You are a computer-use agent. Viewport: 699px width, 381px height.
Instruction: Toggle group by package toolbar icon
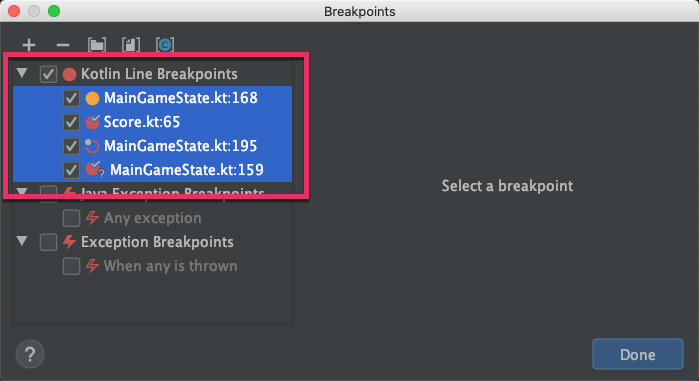pyautogui.click(x=97, y=45)
